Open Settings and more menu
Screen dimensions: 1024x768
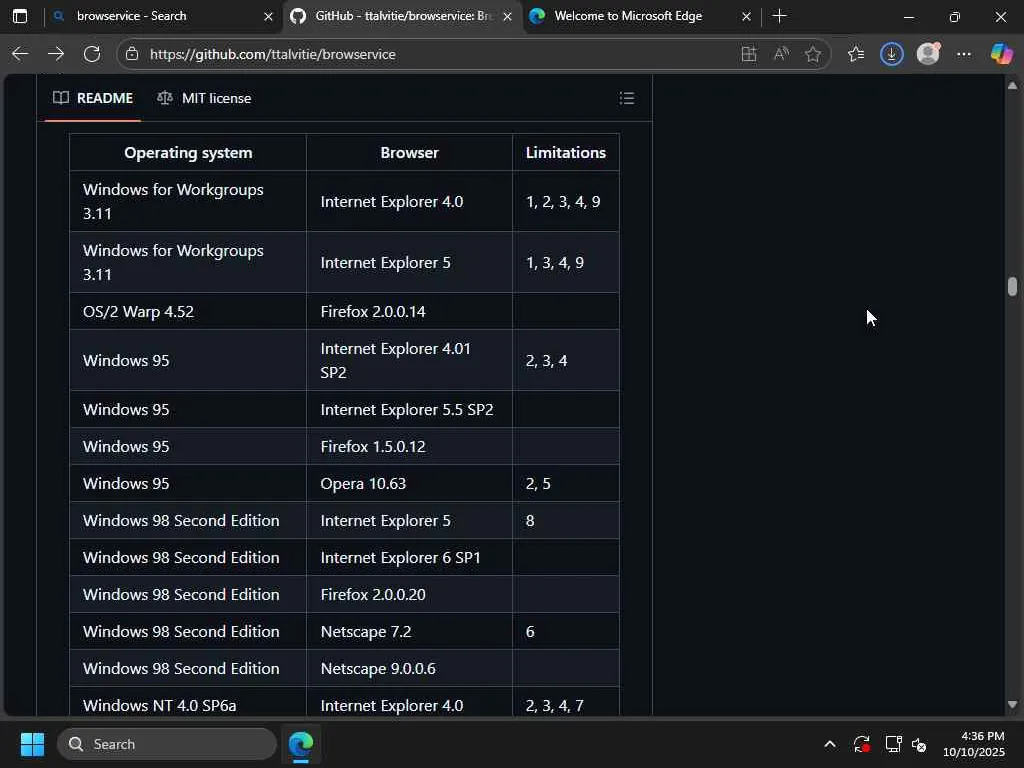click(964, 54)
